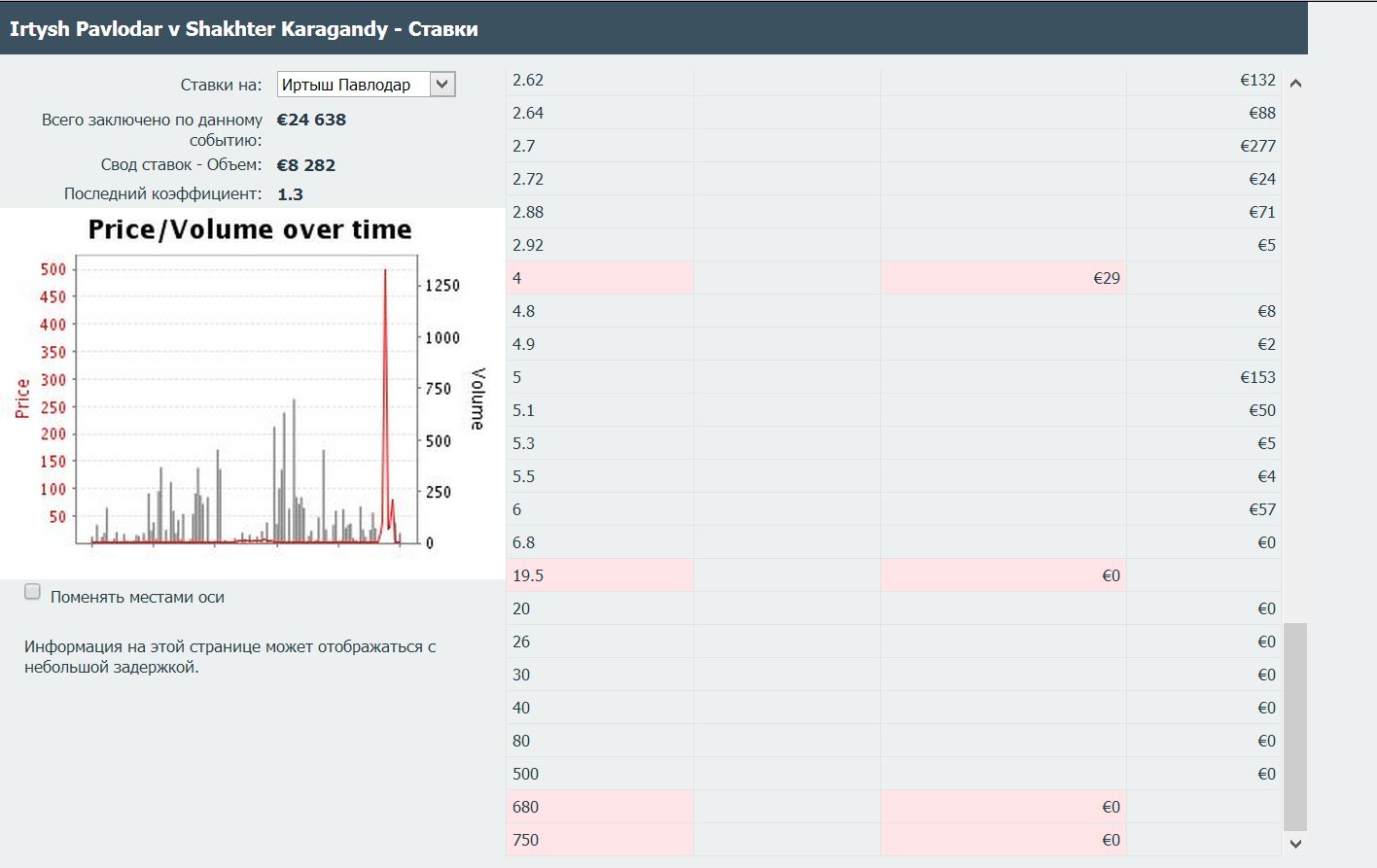
Task: Click the vertical scrollbar thumb
Action: (x=1295, y=726)
